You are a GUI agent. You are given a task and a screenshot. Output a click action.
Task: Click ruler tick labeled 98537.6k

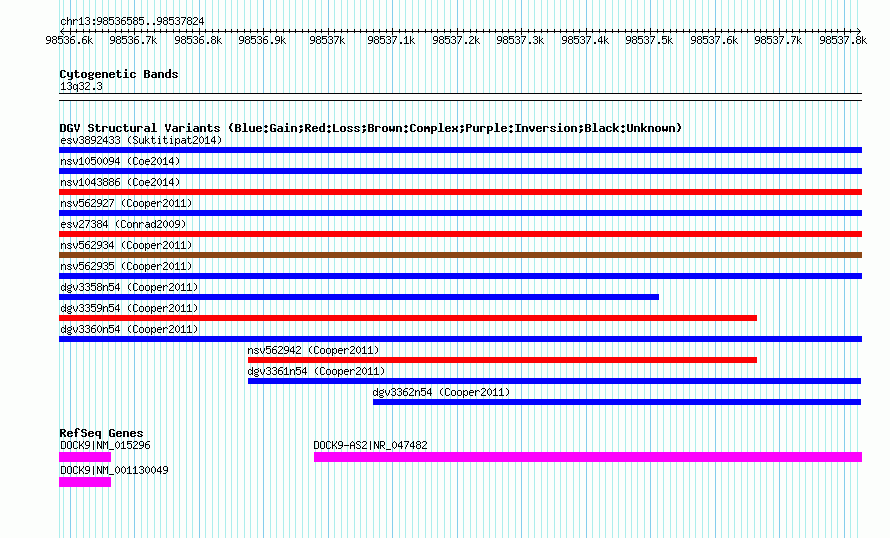pos(714,40)
